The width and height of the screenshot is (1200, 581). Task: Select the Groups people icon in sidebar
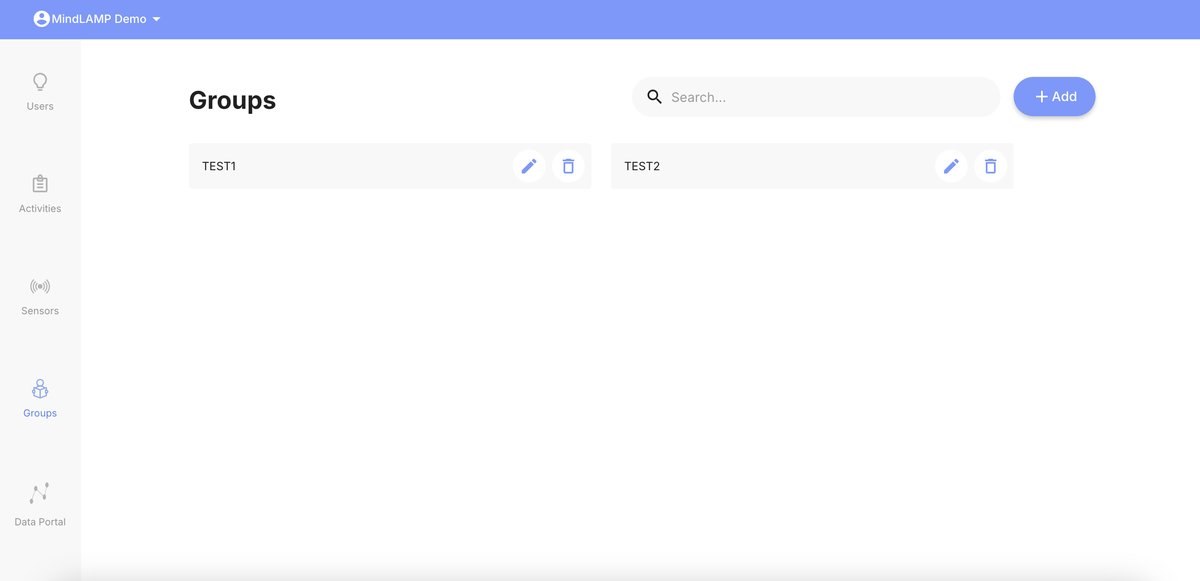coord(40,389)
